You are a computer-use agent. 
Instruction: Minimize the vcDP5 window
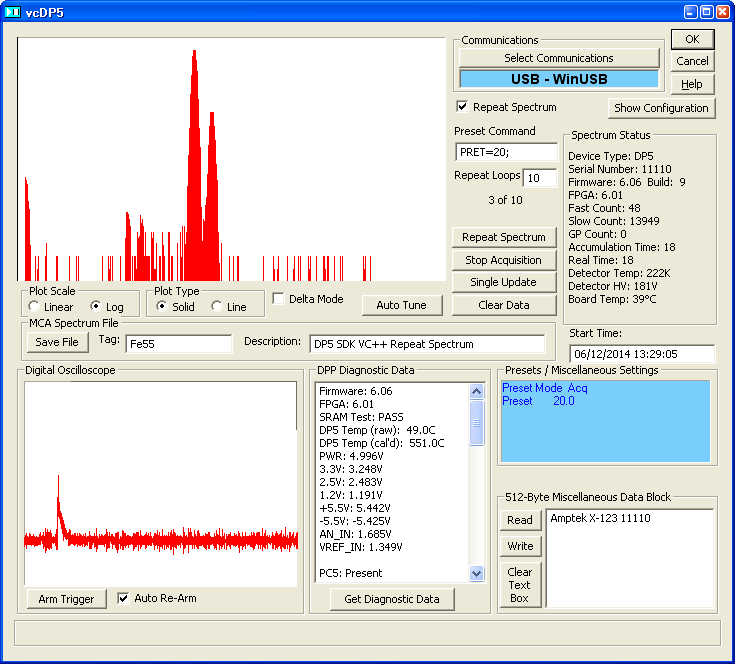(x=691, y=12)
